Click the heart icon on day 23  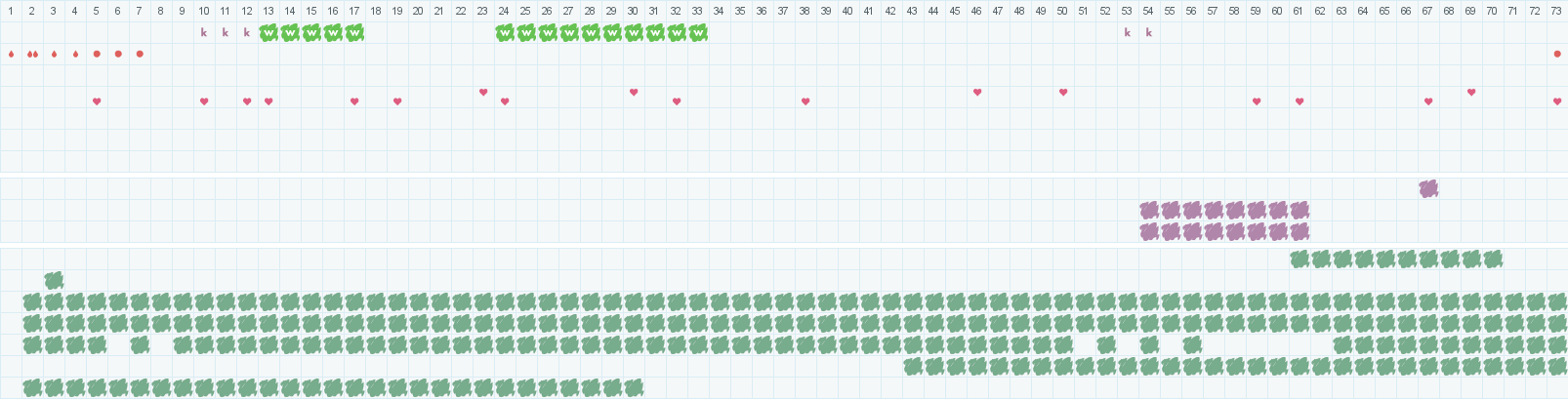[483, 92]
